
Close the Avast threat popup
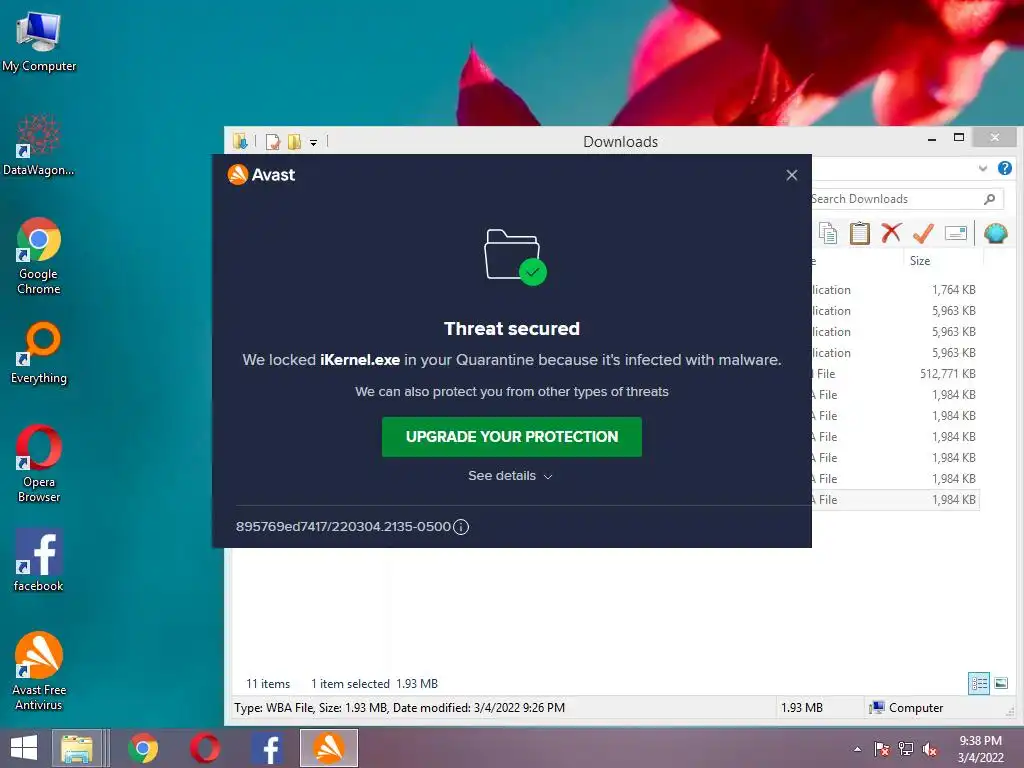pyautogui.click(x=792, y=175)
